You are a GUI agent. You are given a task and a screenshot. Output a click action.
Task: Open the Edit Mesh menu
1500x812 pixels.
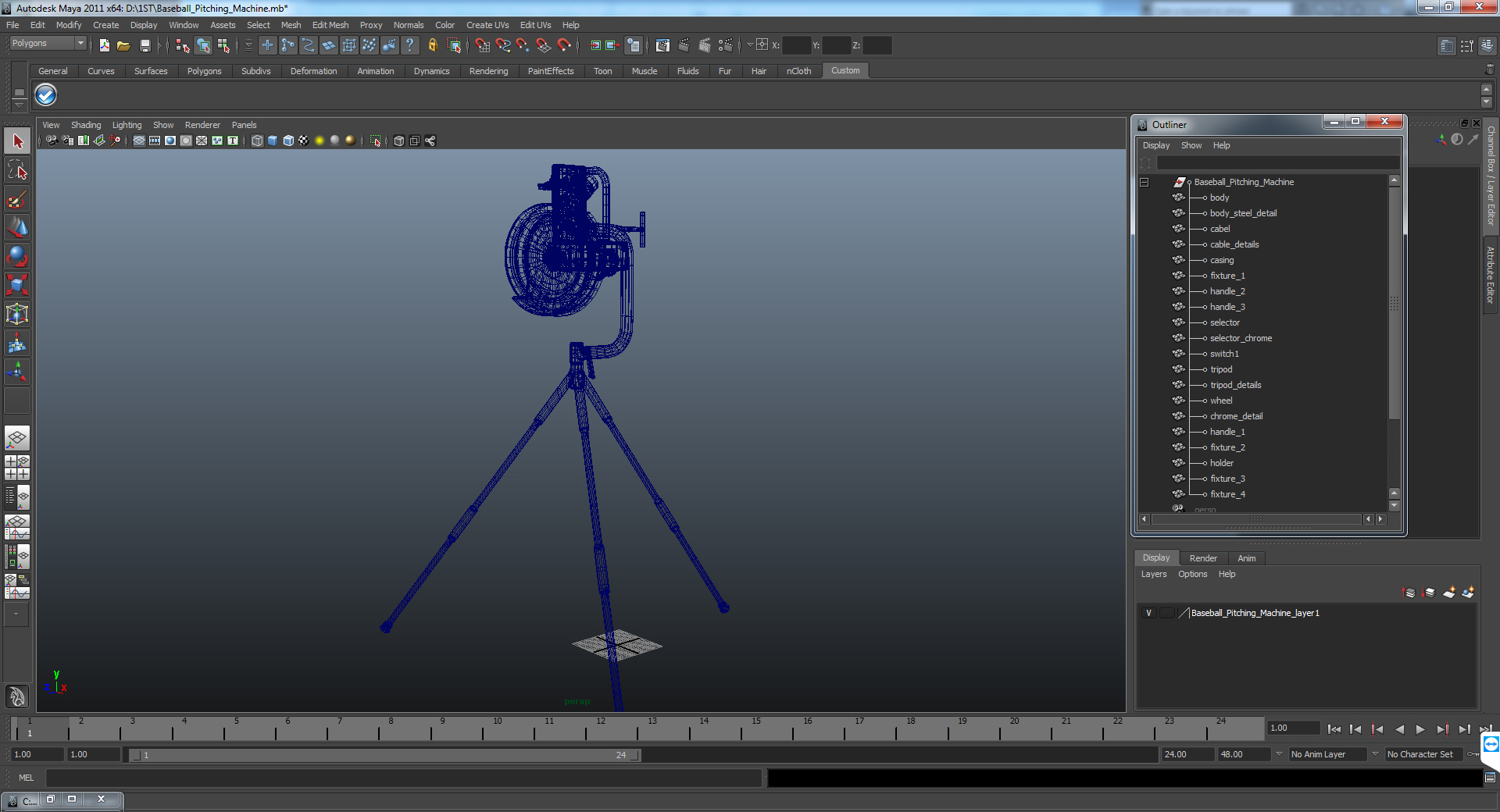330,25
